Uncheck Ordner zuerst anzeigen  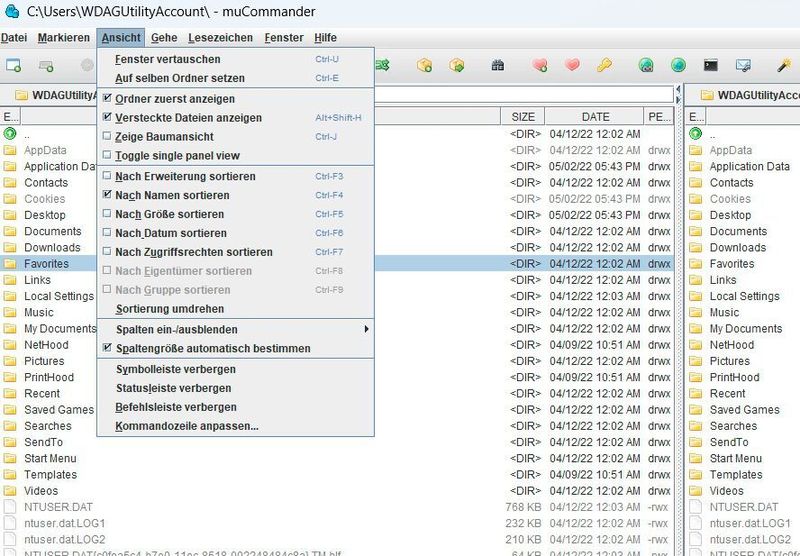(235, 98)
